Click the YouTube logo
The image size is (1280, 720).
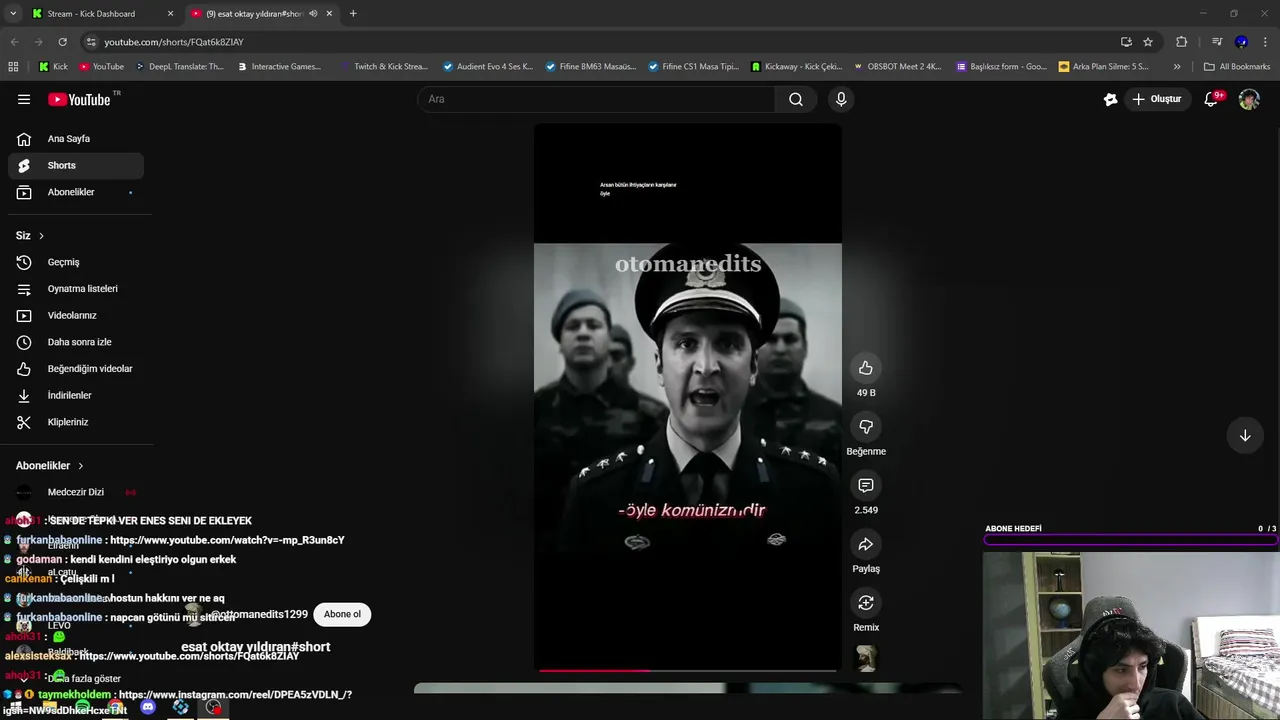[80, 99]
